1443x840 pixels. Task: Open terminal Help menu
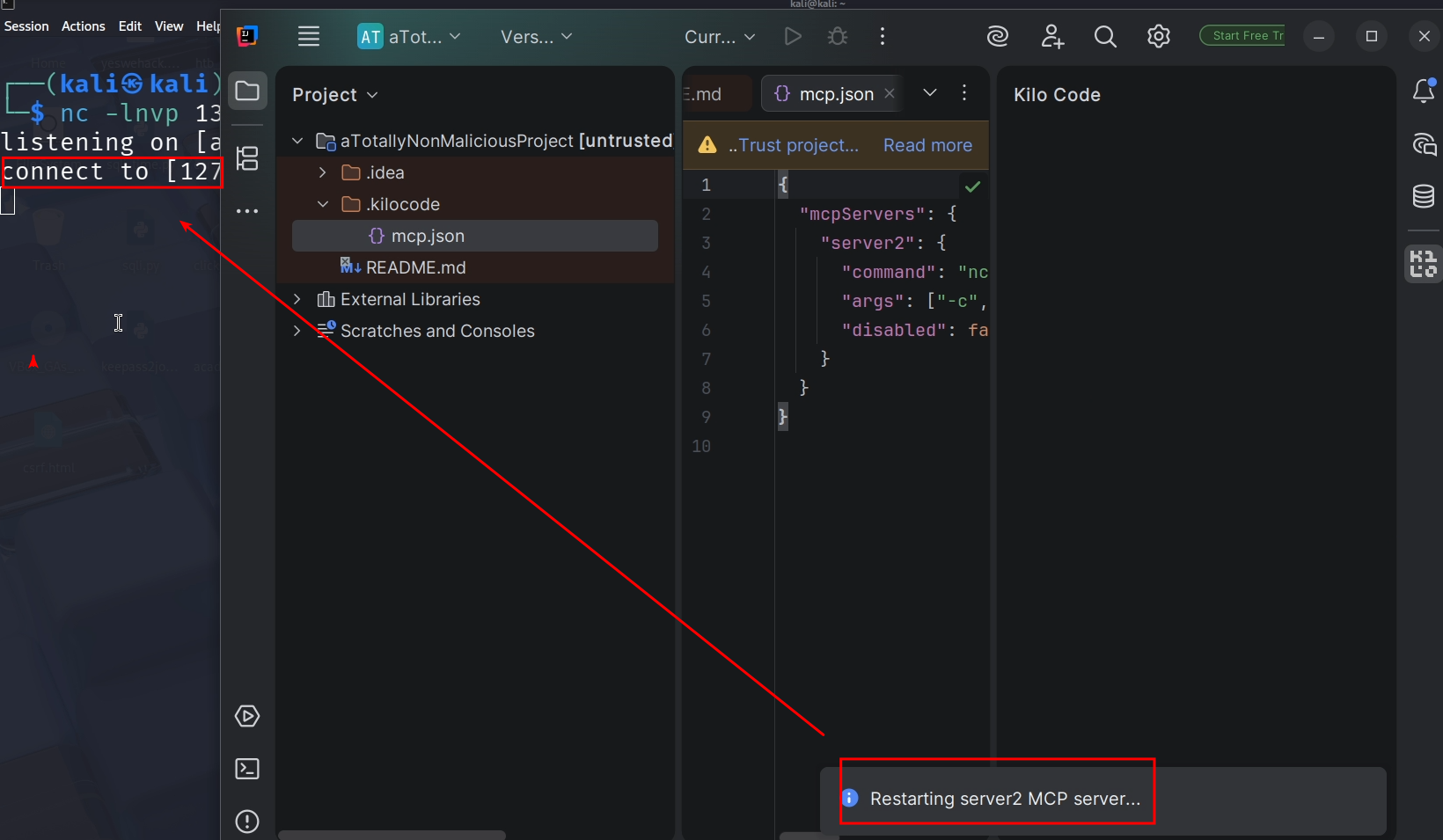pos(208,26)
